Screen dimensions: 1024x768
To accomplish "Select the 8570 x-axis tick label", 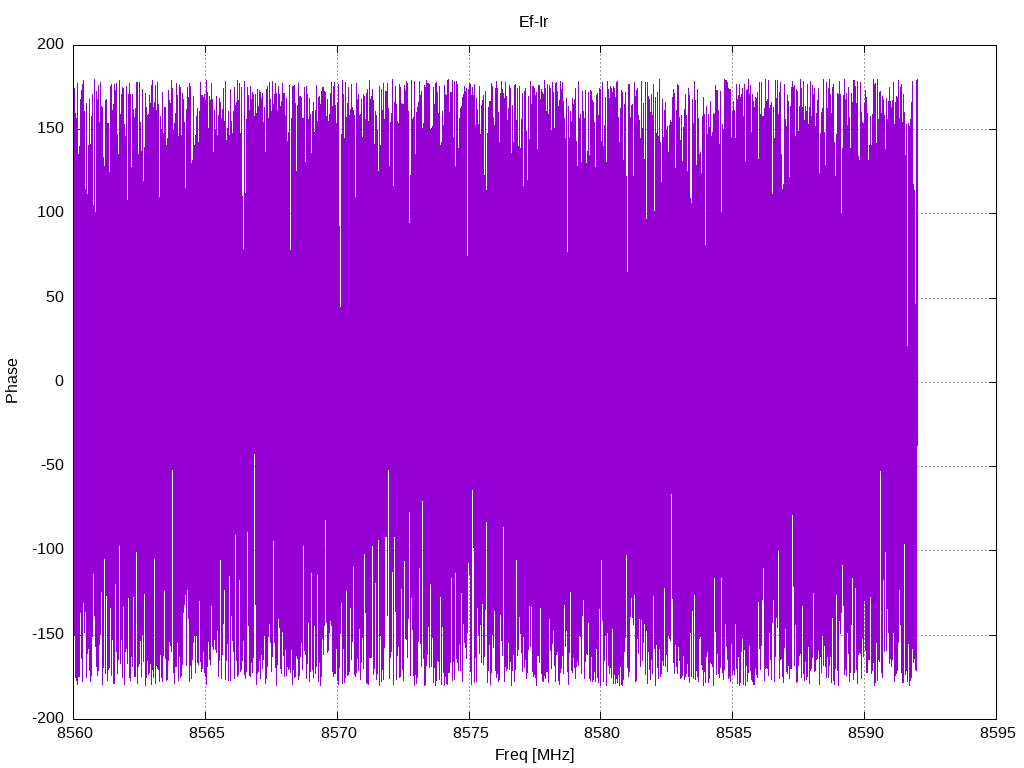I will click(338, 733).
